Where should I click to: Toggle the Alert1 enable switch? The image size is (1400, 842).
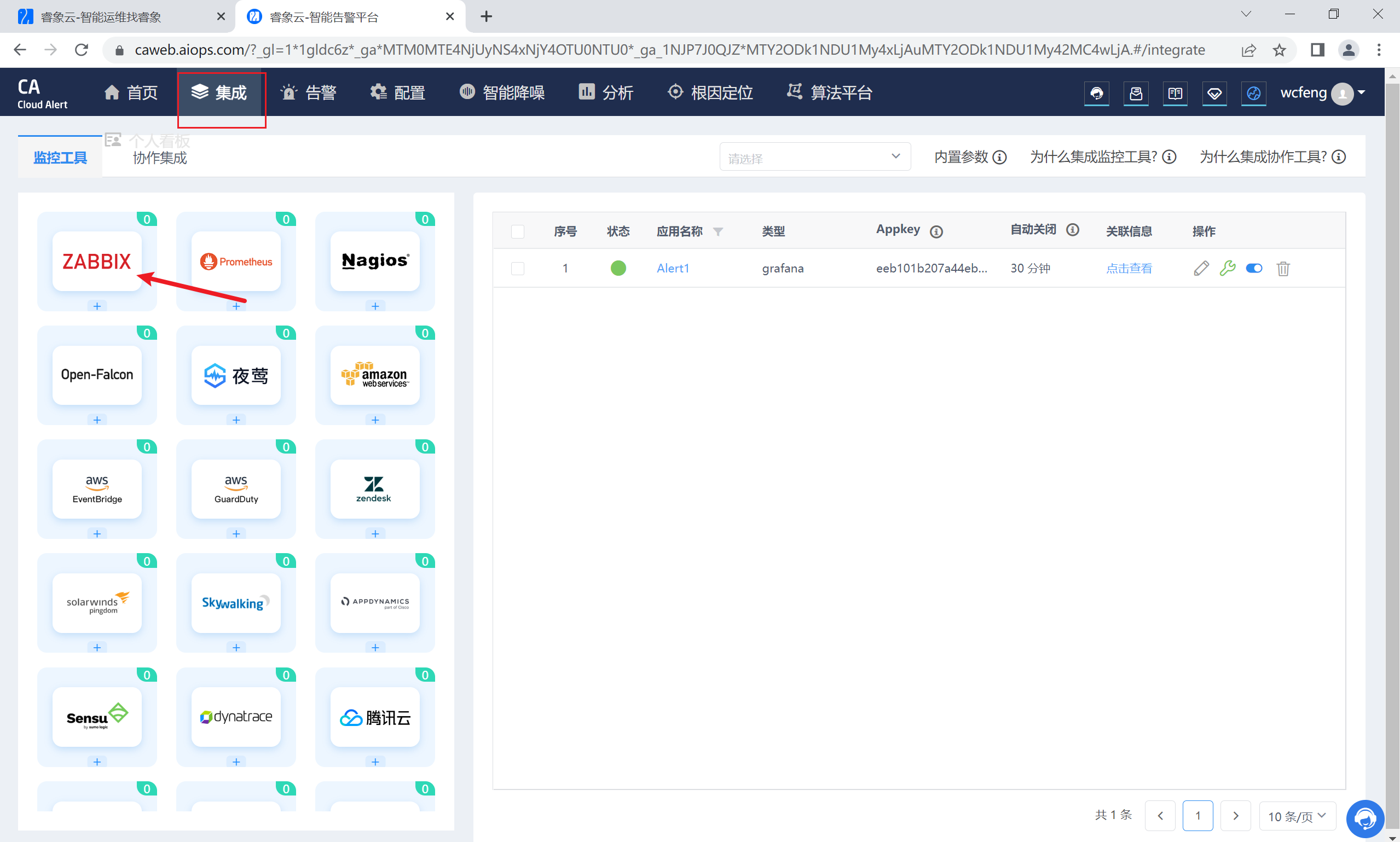(x=1253, y=269)
